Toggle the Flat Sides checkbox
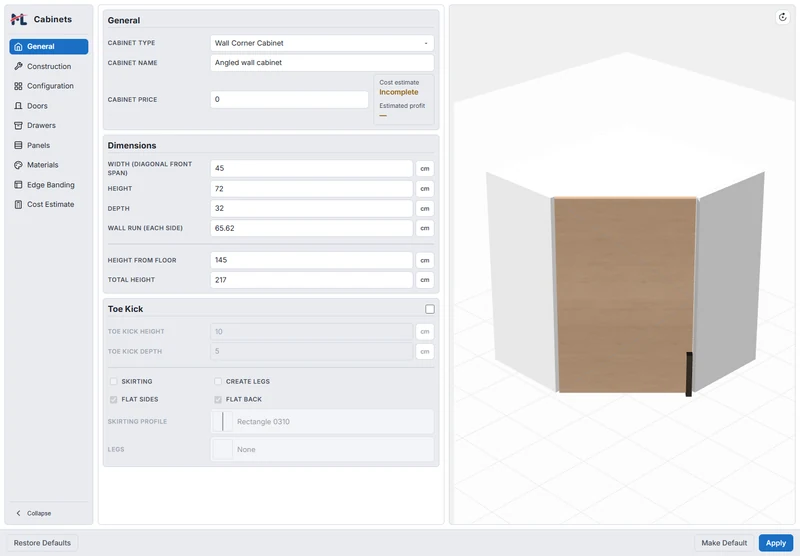Image resolution: width=800 pixels, height=556 pixels. pyautogui.click(x=113, y=399)
